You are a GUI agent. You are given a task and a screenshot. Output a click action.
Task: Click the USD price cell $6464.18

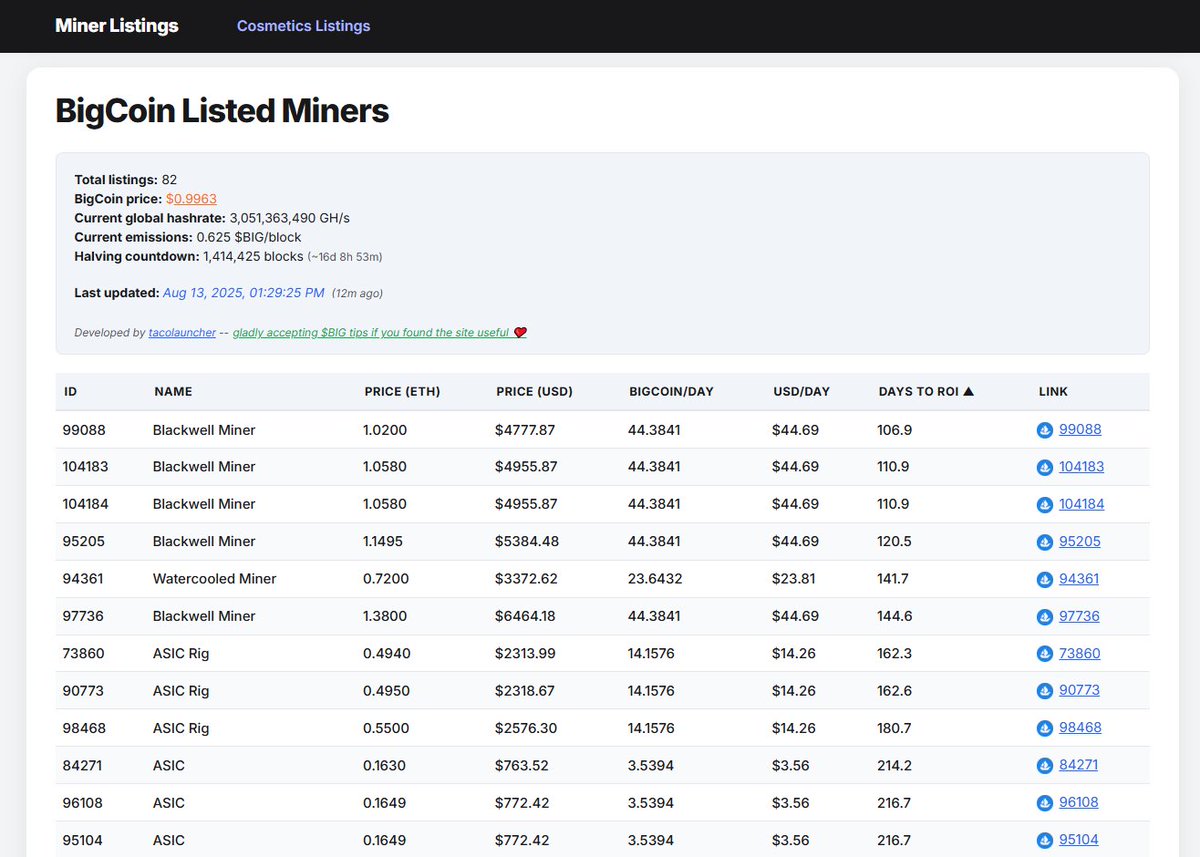click(x=525, y=616)
